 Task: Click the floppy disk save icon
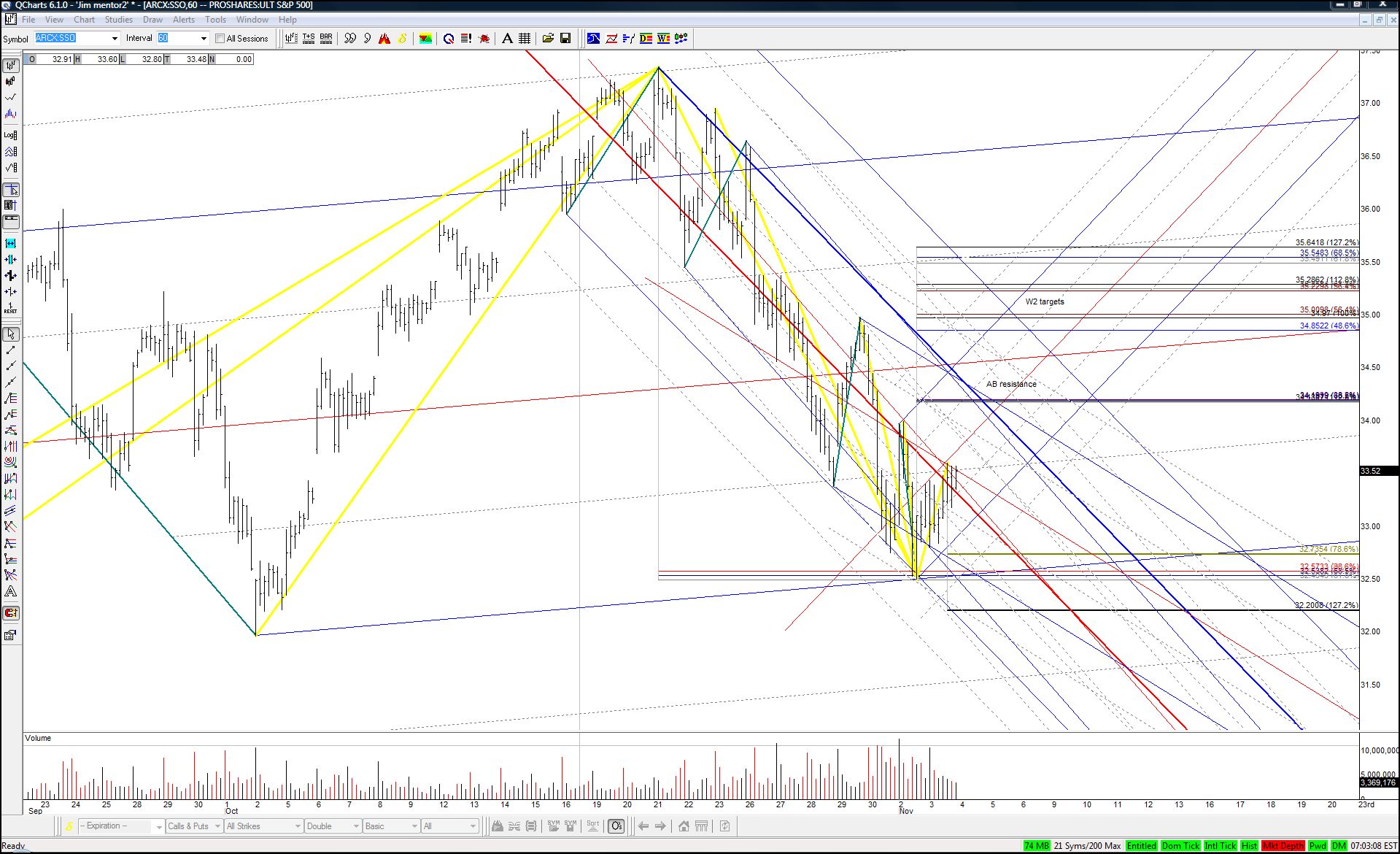[565, 38]
